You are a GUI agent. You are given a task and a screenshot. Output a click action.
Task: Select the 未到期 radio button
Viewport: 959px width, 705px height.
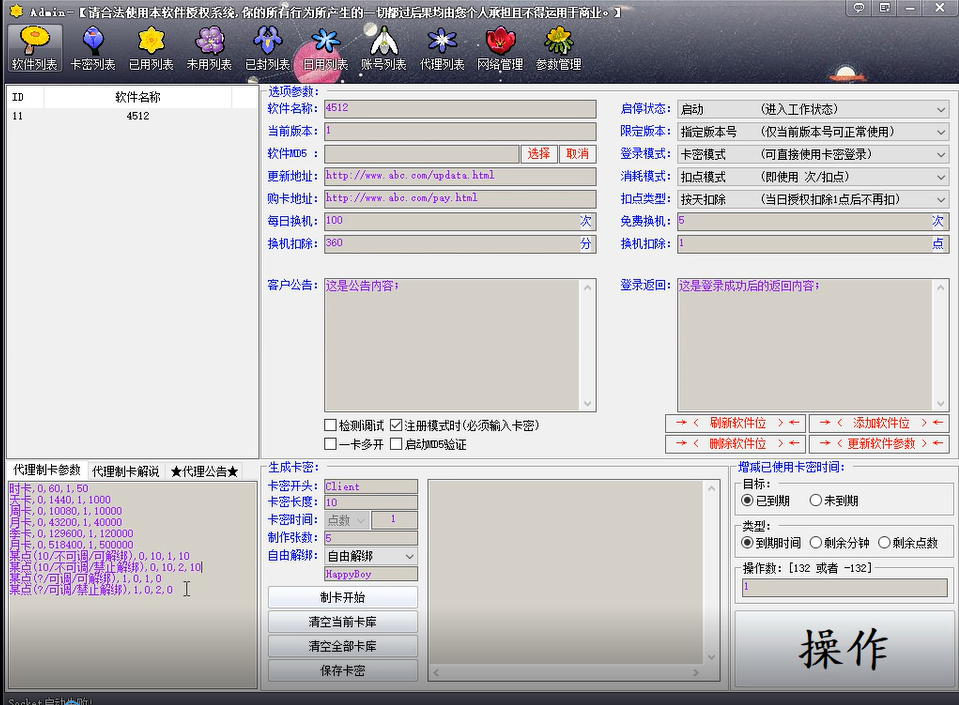[x=816, y=500]
